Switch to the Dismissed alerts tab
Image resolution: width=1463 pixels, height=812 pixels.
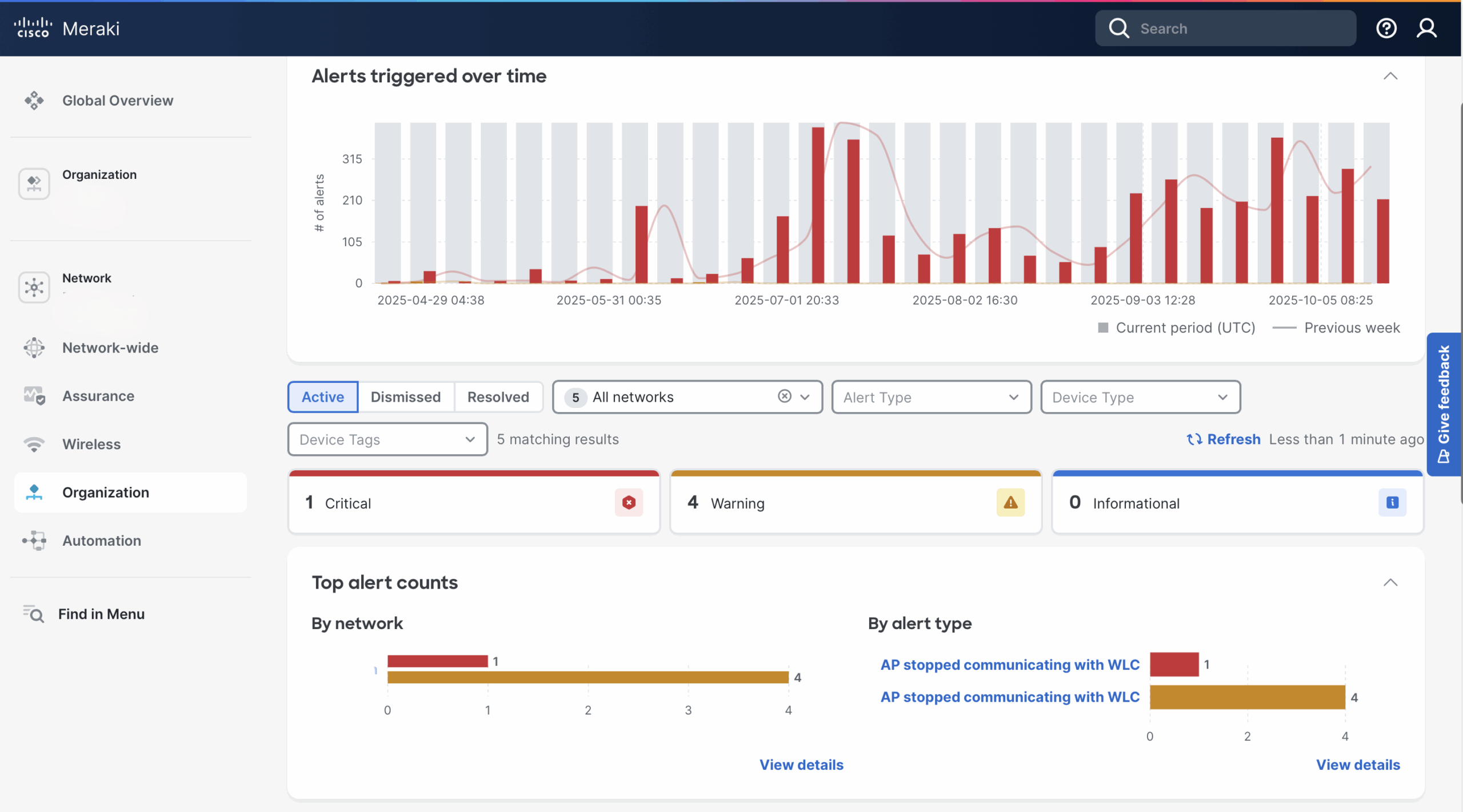coord(405,397)
